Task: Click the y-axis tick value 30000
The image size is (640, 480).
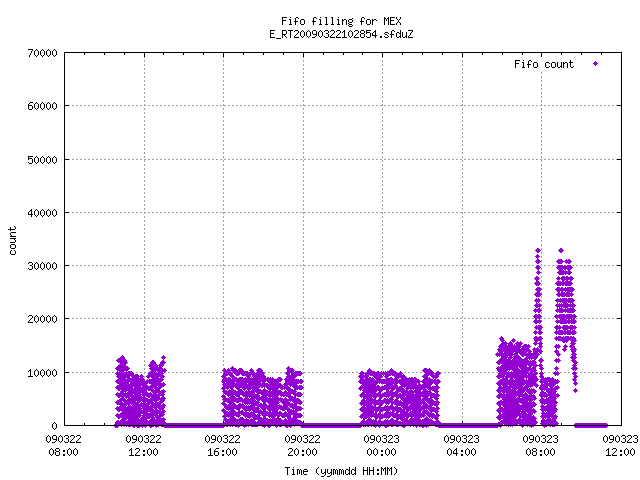Action: 42,266
